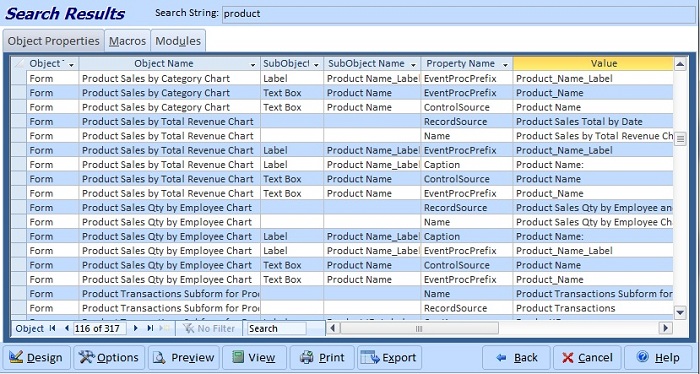This screenshot has width=700, height=374.
Task: Select the row selector of the first row
Action: tap(19, 79)
